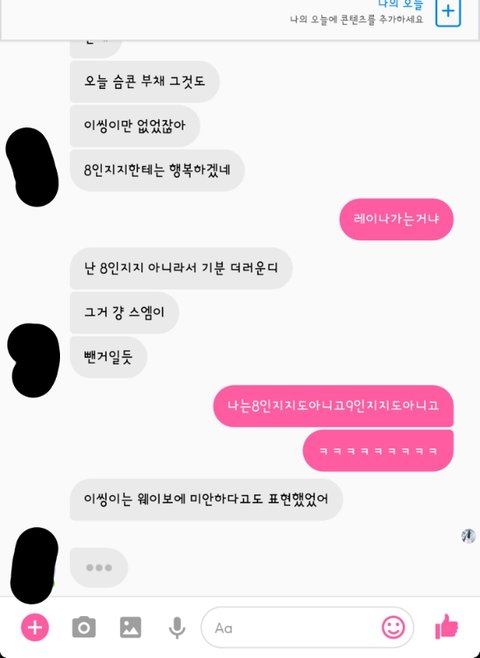Viewport: 480px width, 658px height.
Task: Send a thumbs-up like
Action: point(447,627)
